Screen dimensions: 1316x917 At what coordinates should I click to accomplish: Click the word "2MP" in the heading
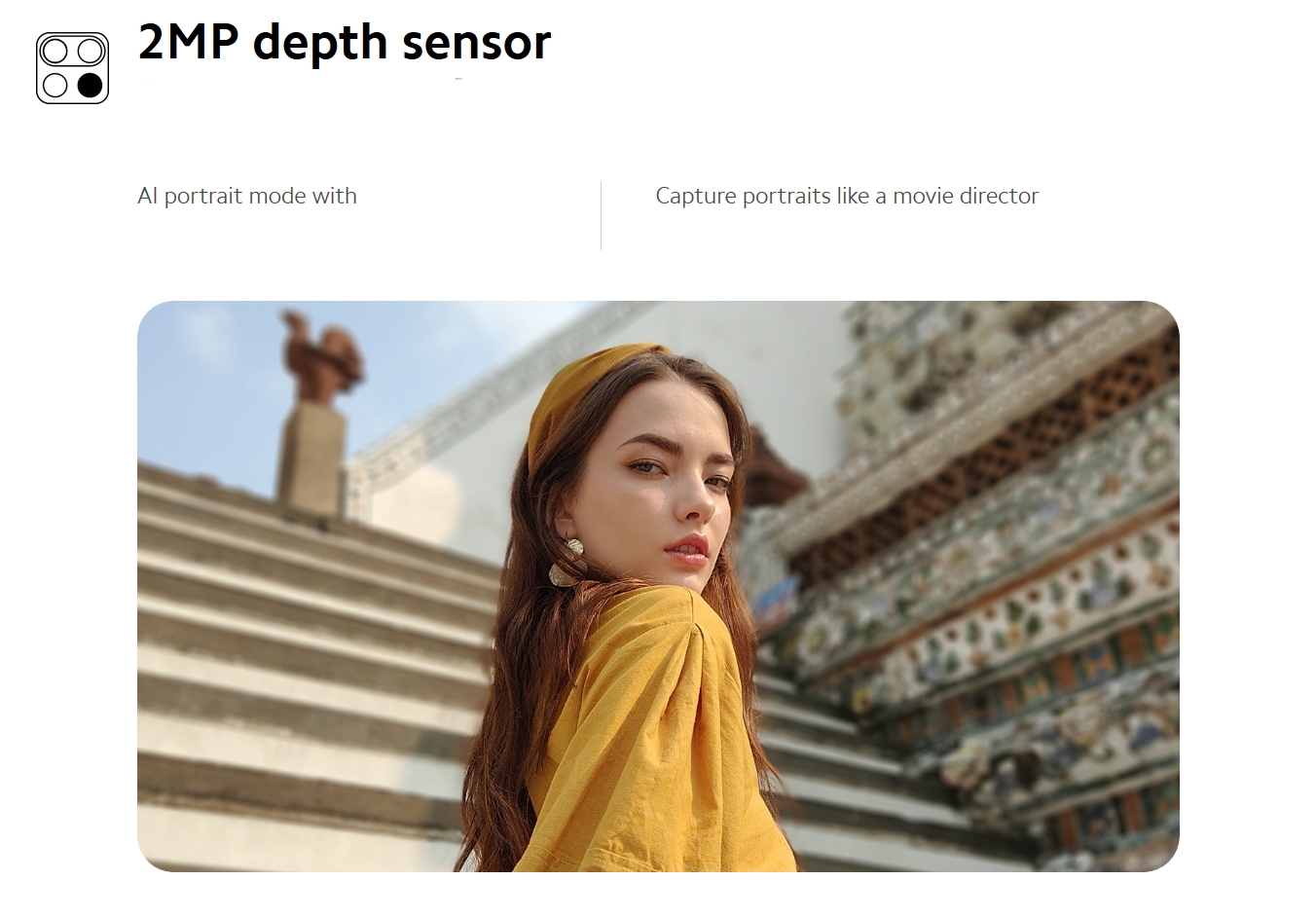[x=189, y=42]
